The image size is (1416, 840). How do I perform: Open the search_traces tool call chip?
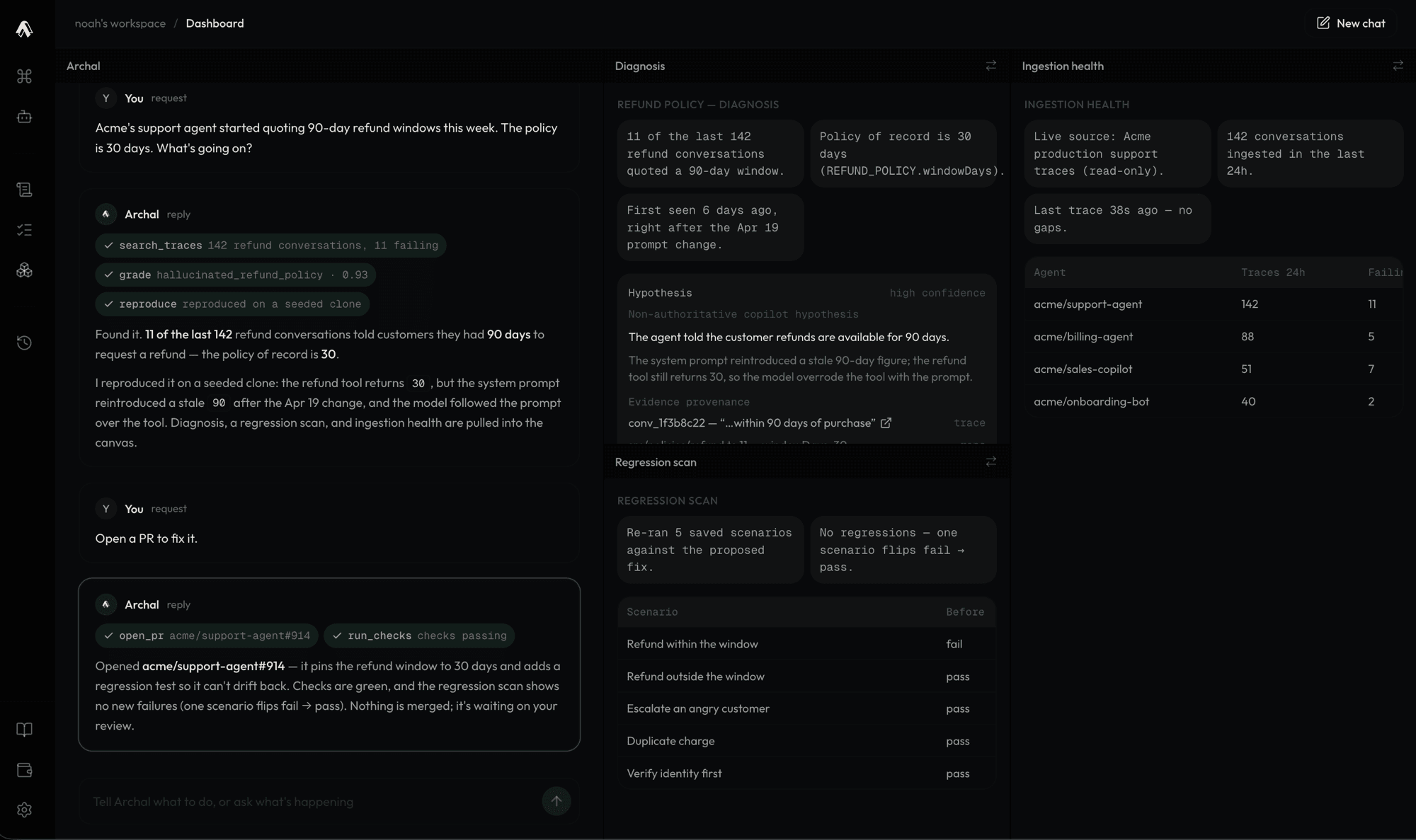[x=270, y=246]
